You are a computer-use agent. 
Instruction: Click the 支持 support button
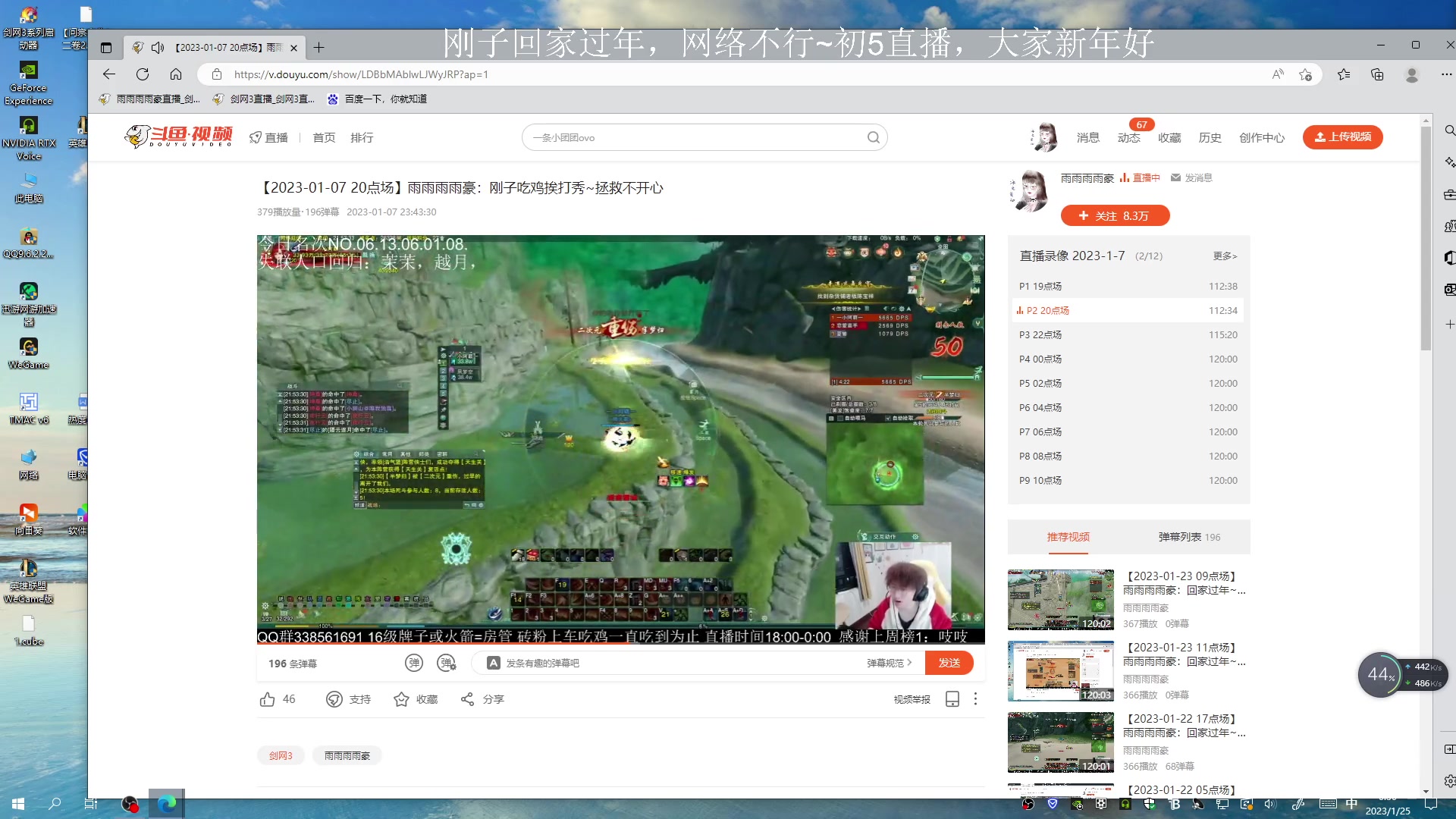(x=348, y=699)
